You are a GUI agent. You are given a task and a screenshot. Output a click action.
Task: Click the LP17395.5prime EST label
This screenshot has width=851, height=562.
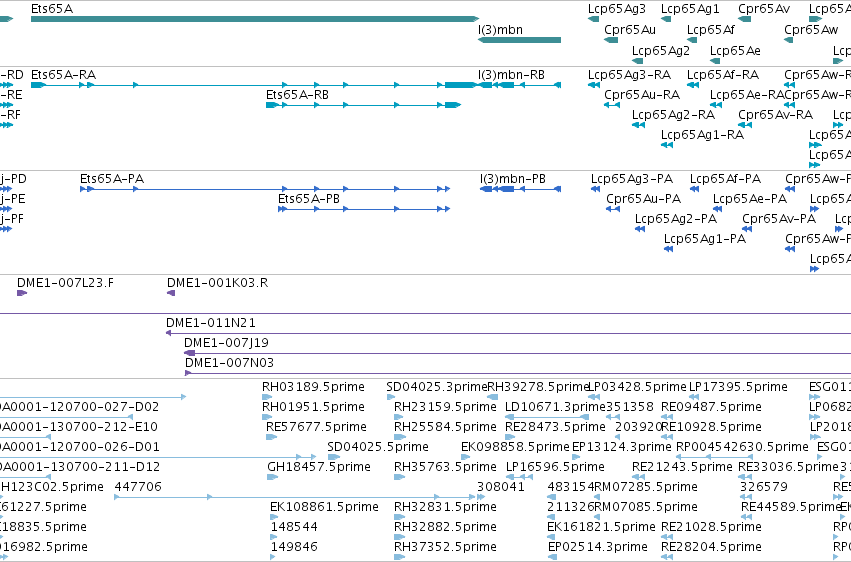[x=738, y=387]
